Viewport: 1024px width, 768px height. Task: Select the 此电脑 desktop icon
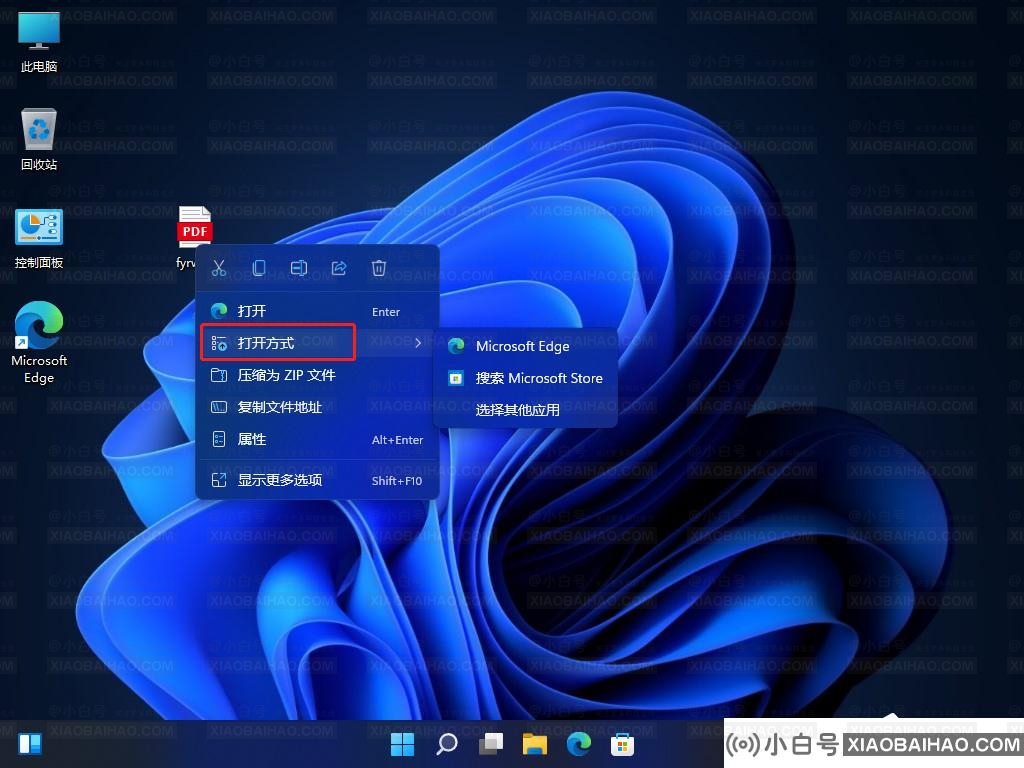[x=39, y=42]
